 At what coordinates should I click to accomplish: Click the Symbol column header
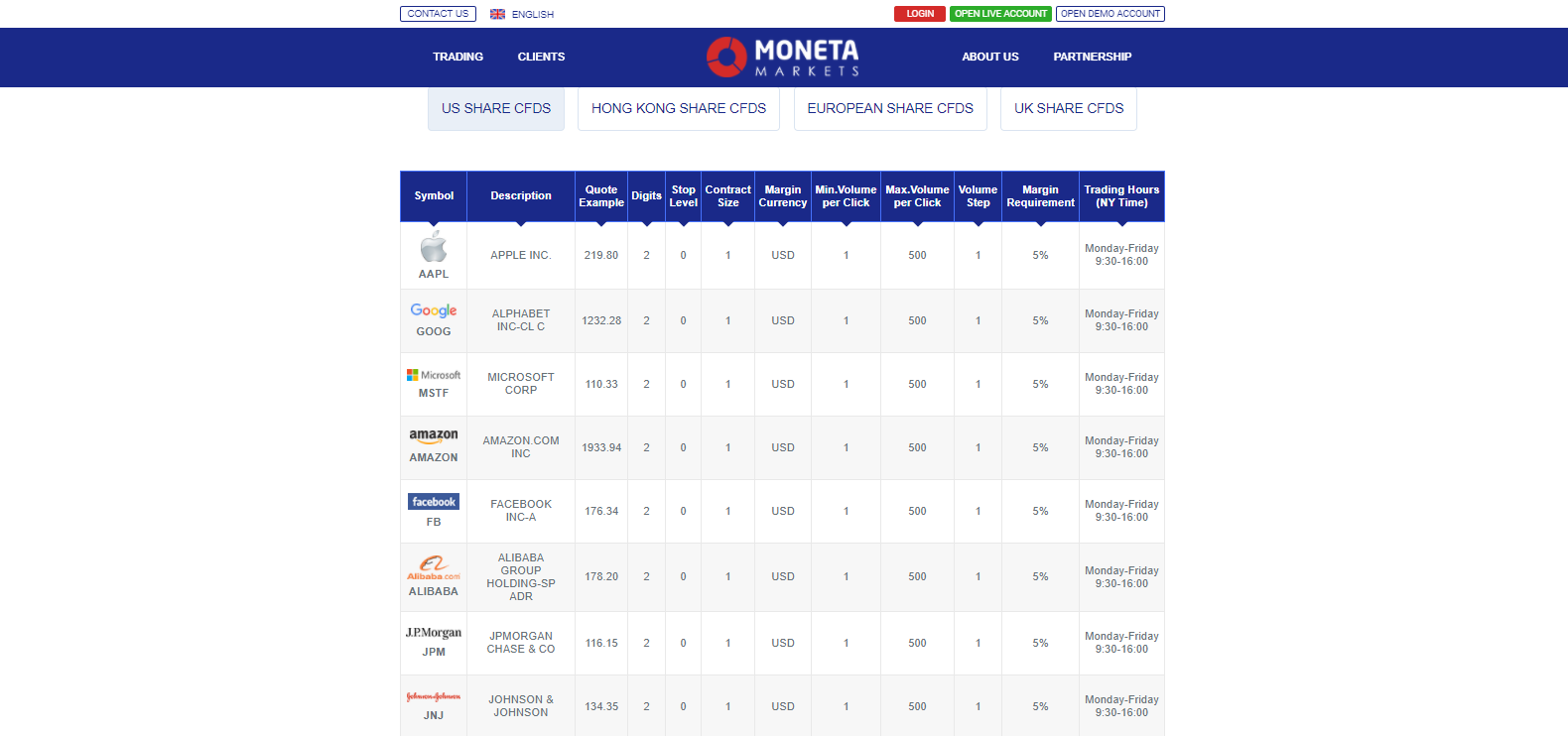point(434,195)
